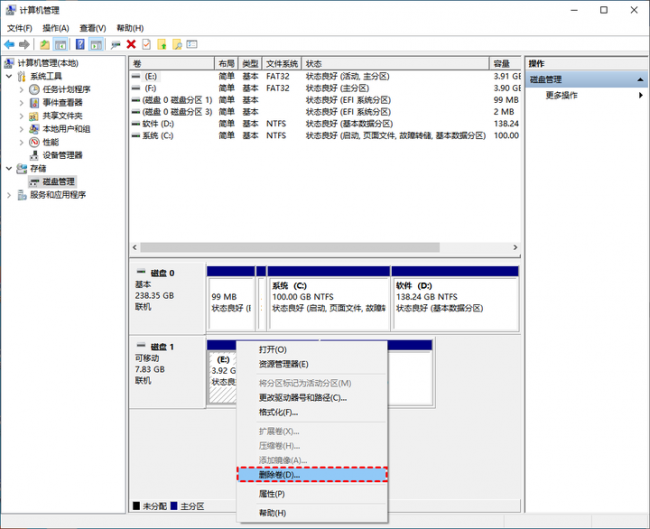Click the red X delete icon

[x=131, y=44]
